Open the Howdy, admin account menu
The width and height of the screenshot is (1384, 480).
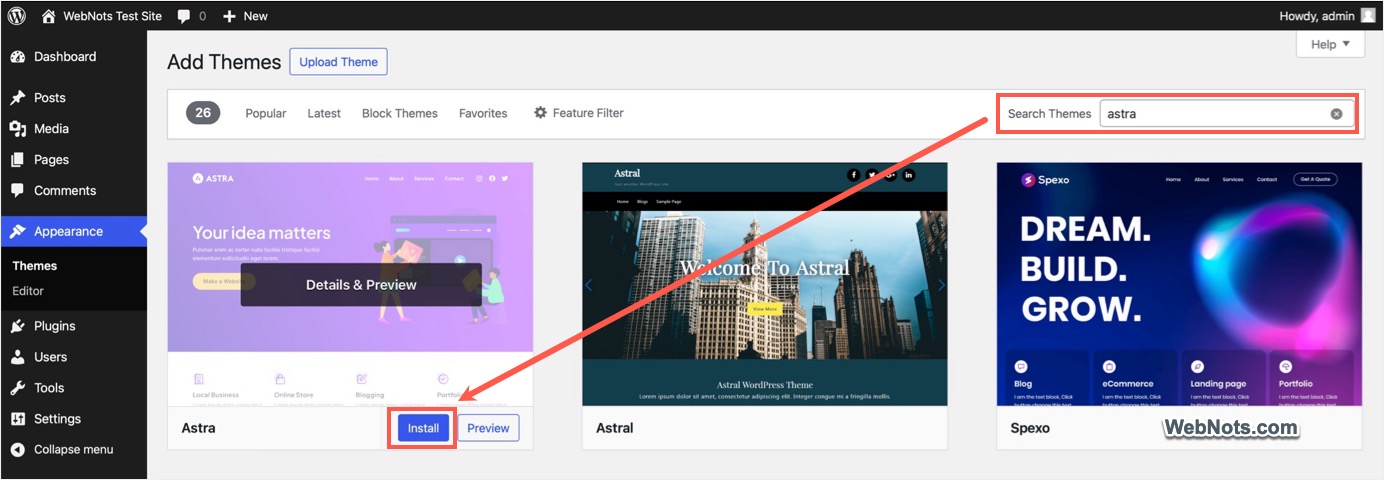point(1326,16)
